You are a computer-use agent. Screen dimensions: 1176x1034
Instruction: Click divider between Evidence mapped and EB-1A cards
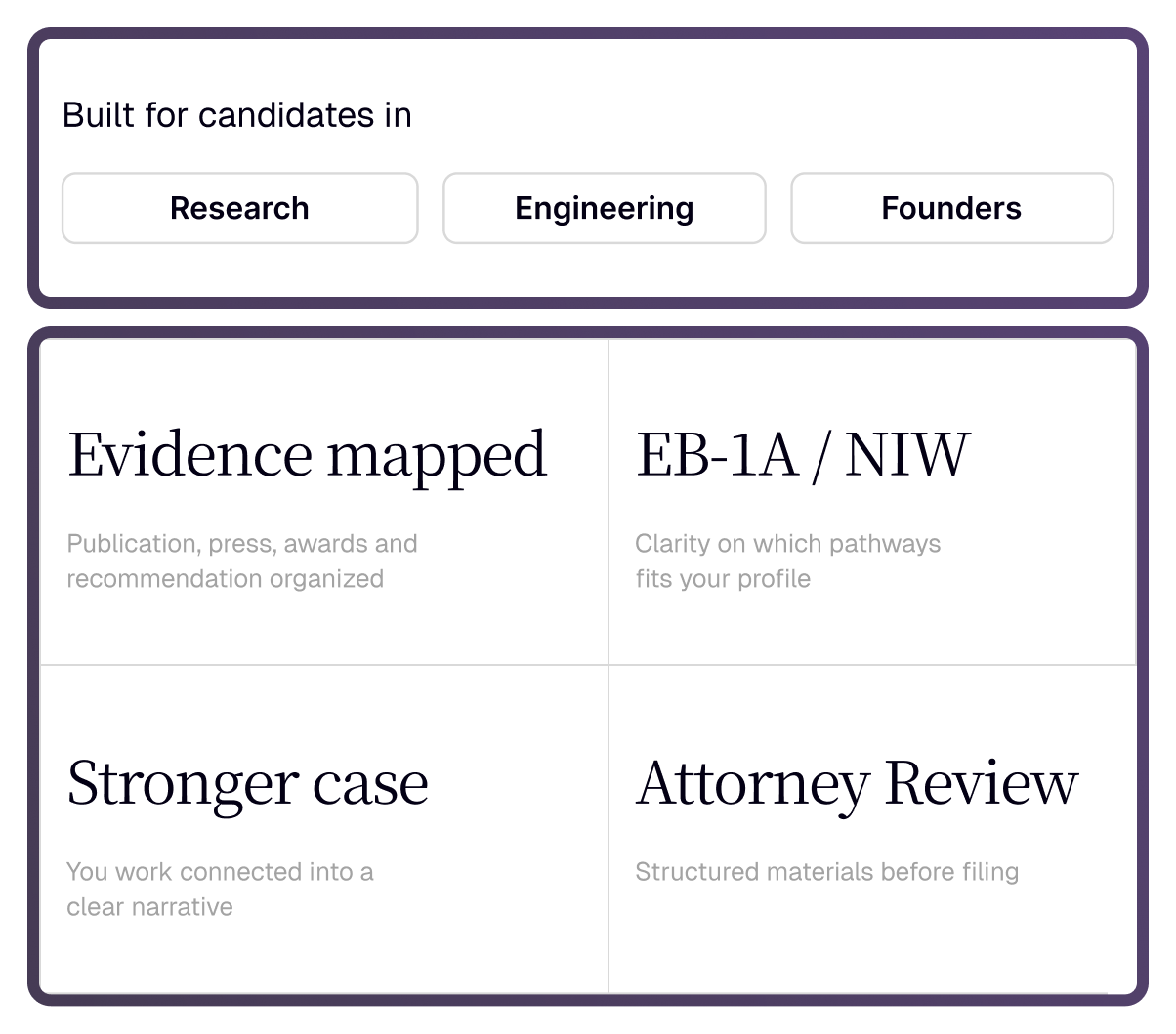point(609,502)
